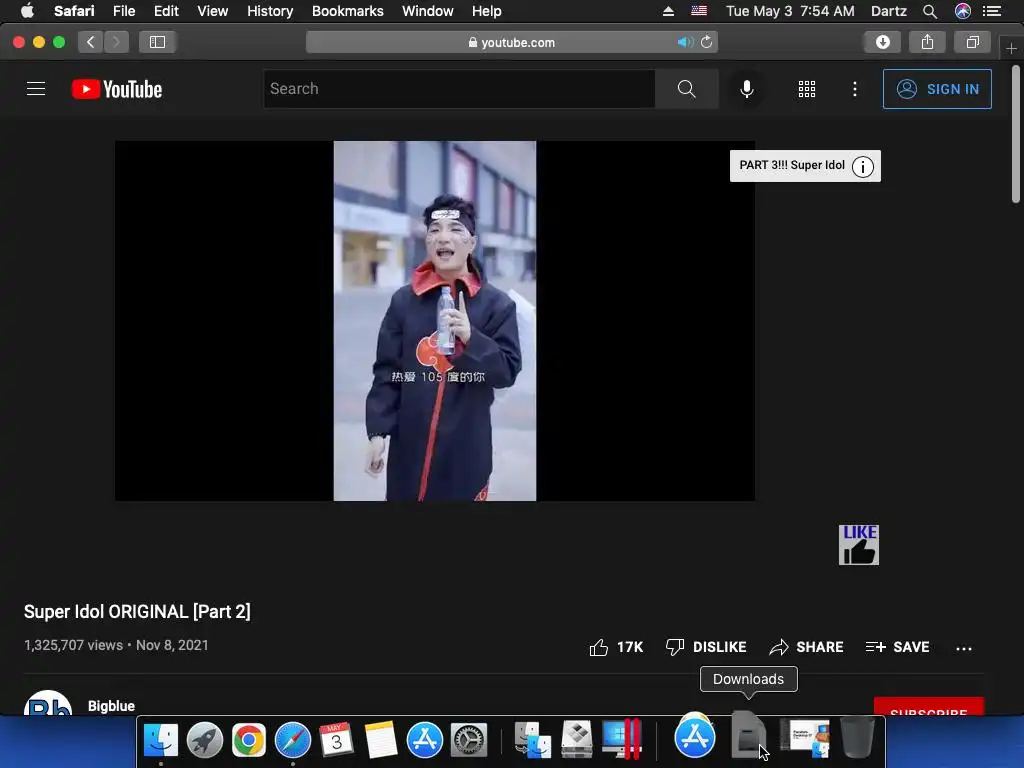1024x768 pixels.
Task: Reload the page in Safari
Action: pos(707,42)
